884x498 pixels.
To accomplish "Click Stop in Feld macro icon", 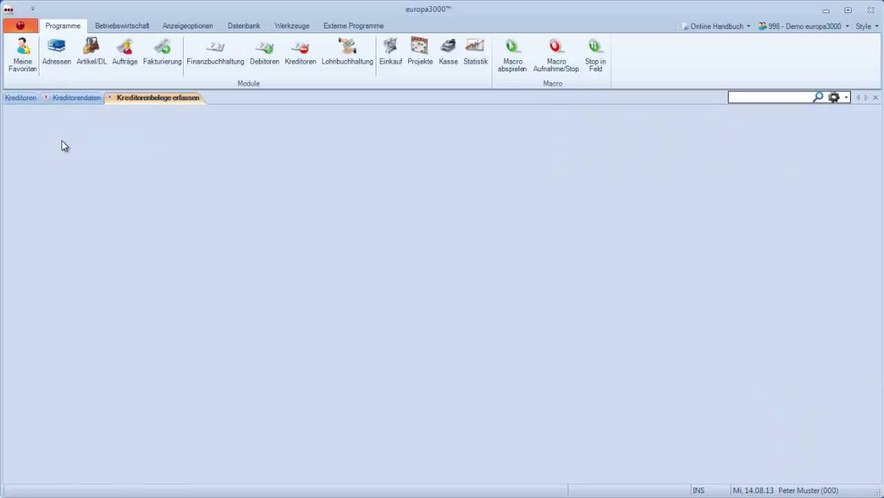I will point(595,54).
